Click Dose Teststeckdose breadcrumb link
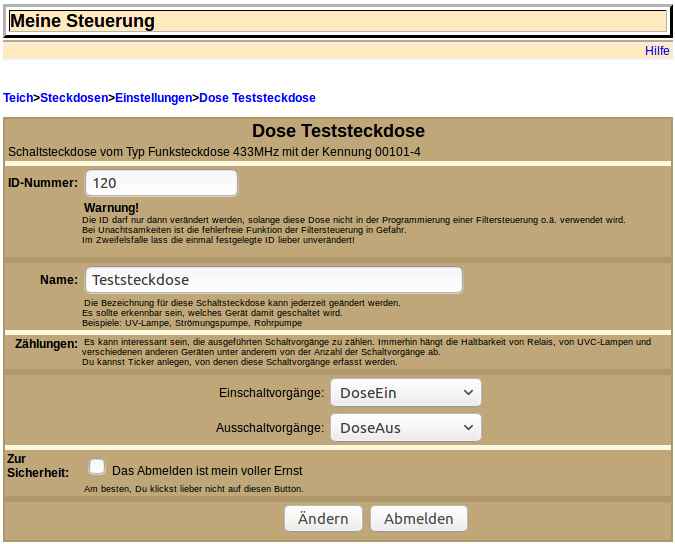675x544 pixels. tap(257, 98)
